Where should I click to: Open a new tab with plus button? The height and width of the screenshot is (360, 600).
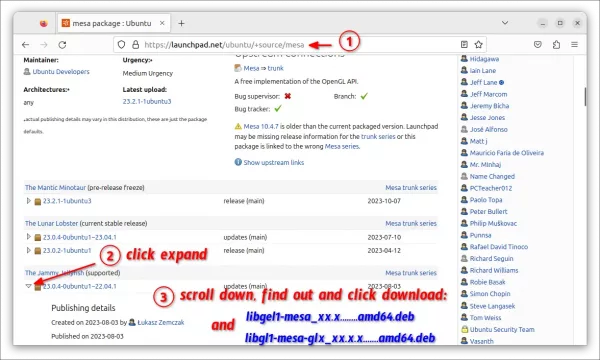(x=181, y=23)
